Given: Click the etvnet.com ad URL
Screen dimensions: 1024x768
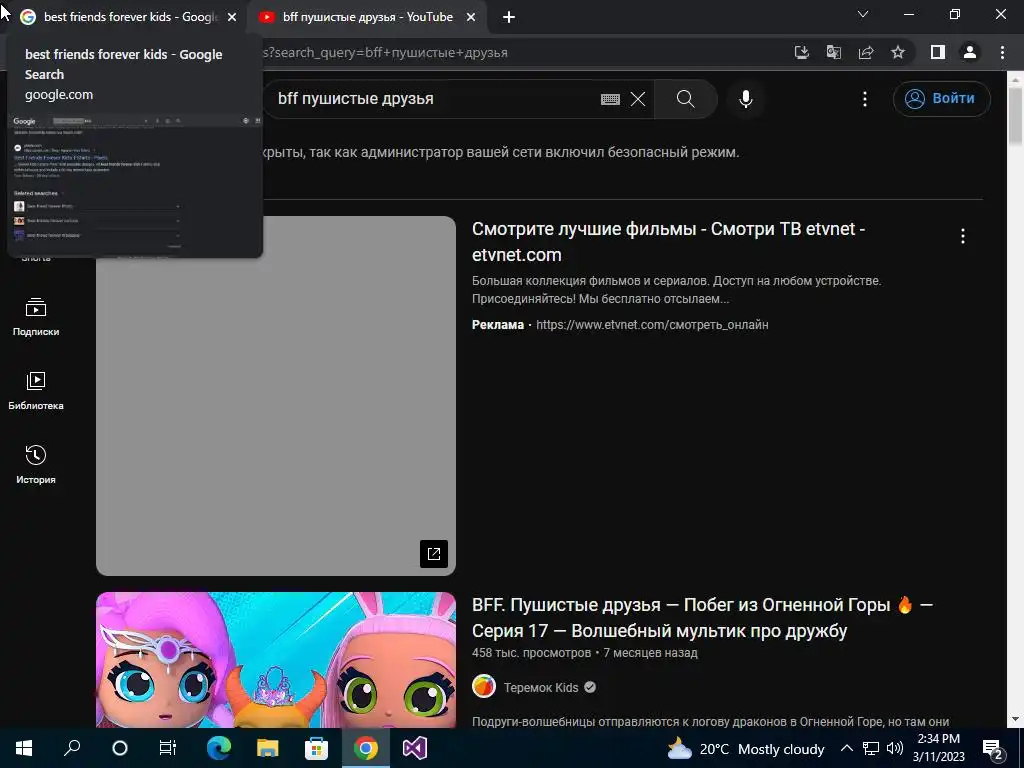Looking at the screenshot, I should [652, 325].
